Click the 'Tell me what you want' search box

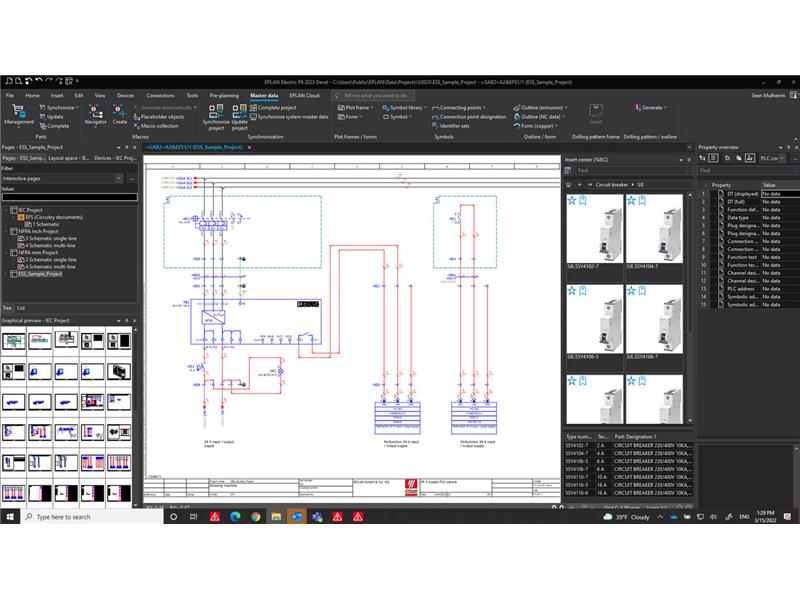point(373,95)
